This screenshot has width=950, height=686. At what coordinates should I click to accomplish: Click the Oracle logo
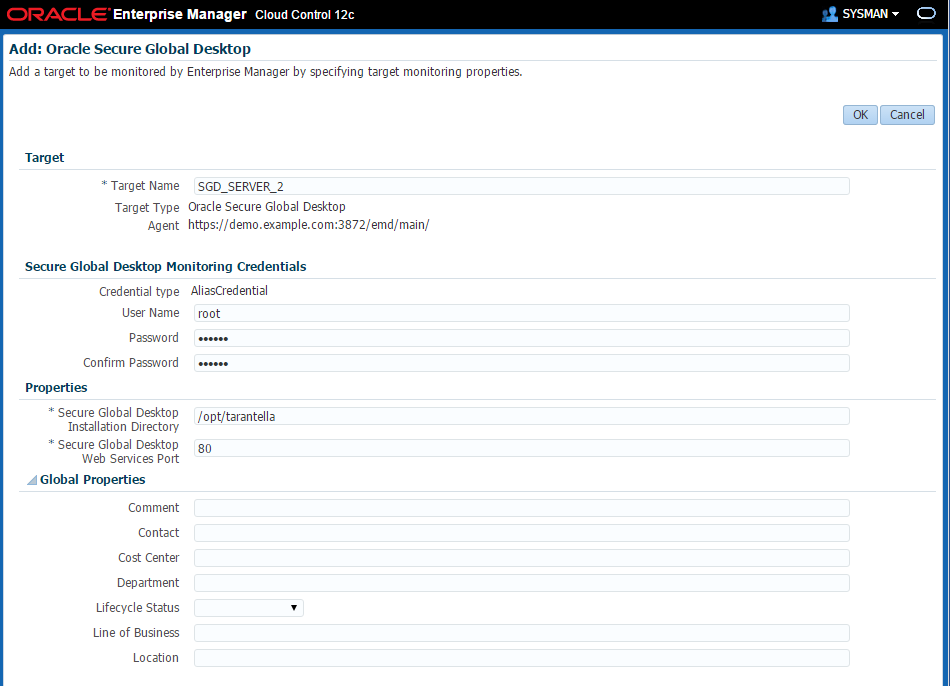(x=58, y=14)
